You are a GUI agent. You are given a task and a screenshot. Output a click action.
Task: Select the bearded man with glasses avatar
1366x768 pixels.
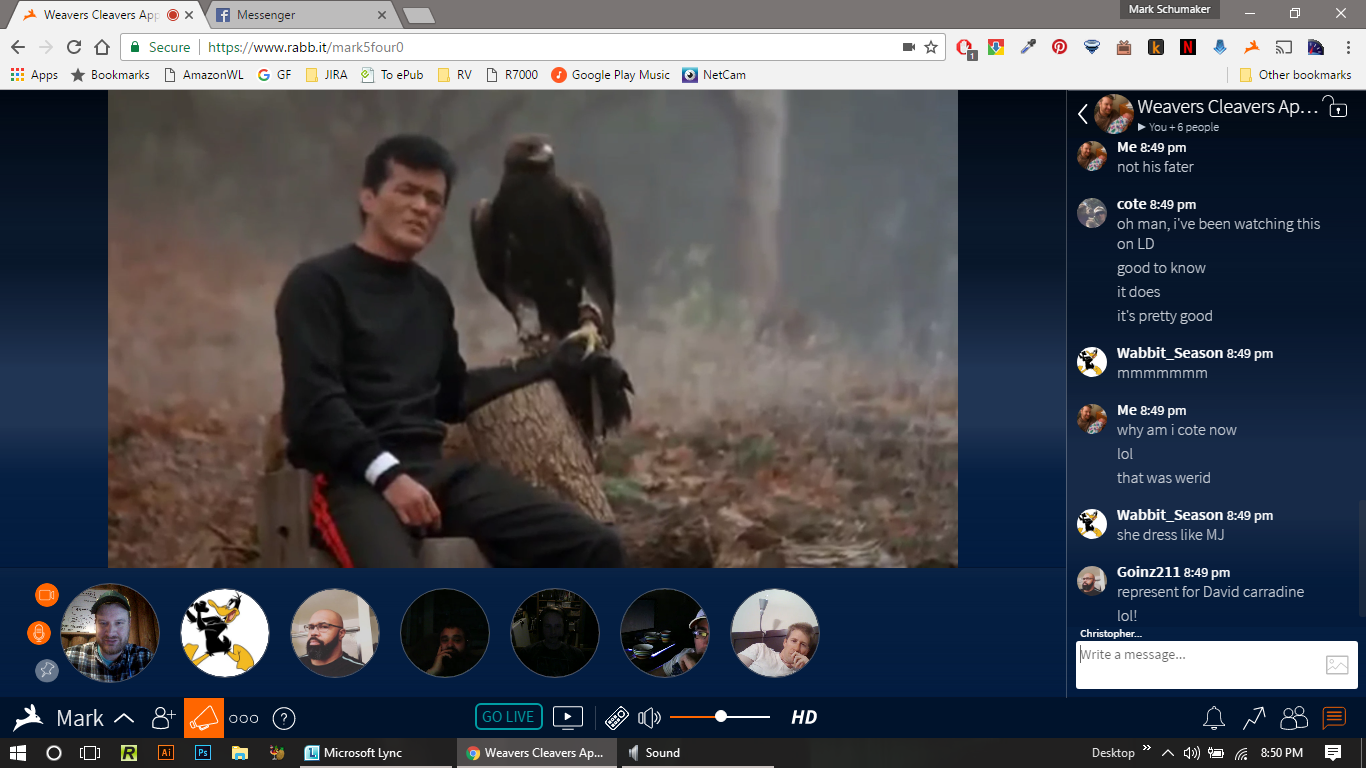(335, 633)
